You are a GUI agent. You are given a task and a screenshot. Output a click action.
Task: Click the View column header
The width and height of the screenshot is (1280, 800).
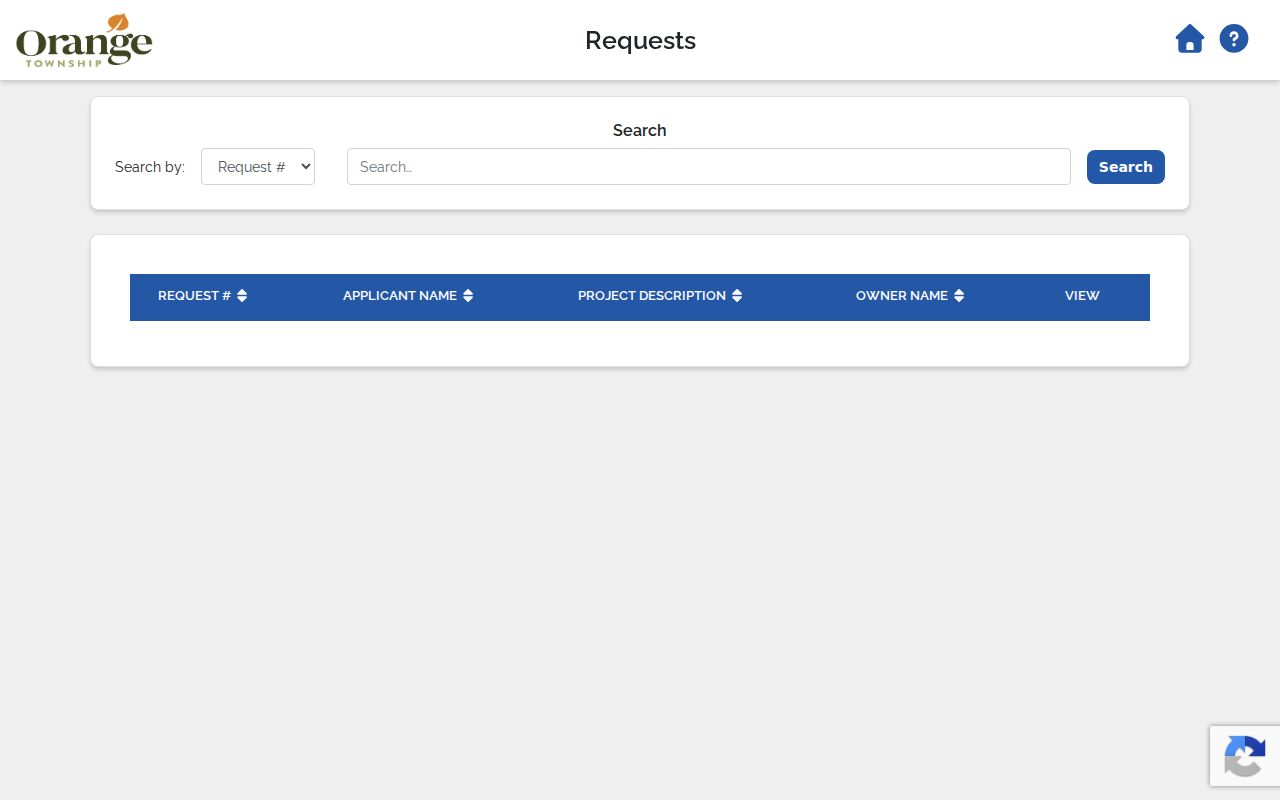coord(1082,296)
